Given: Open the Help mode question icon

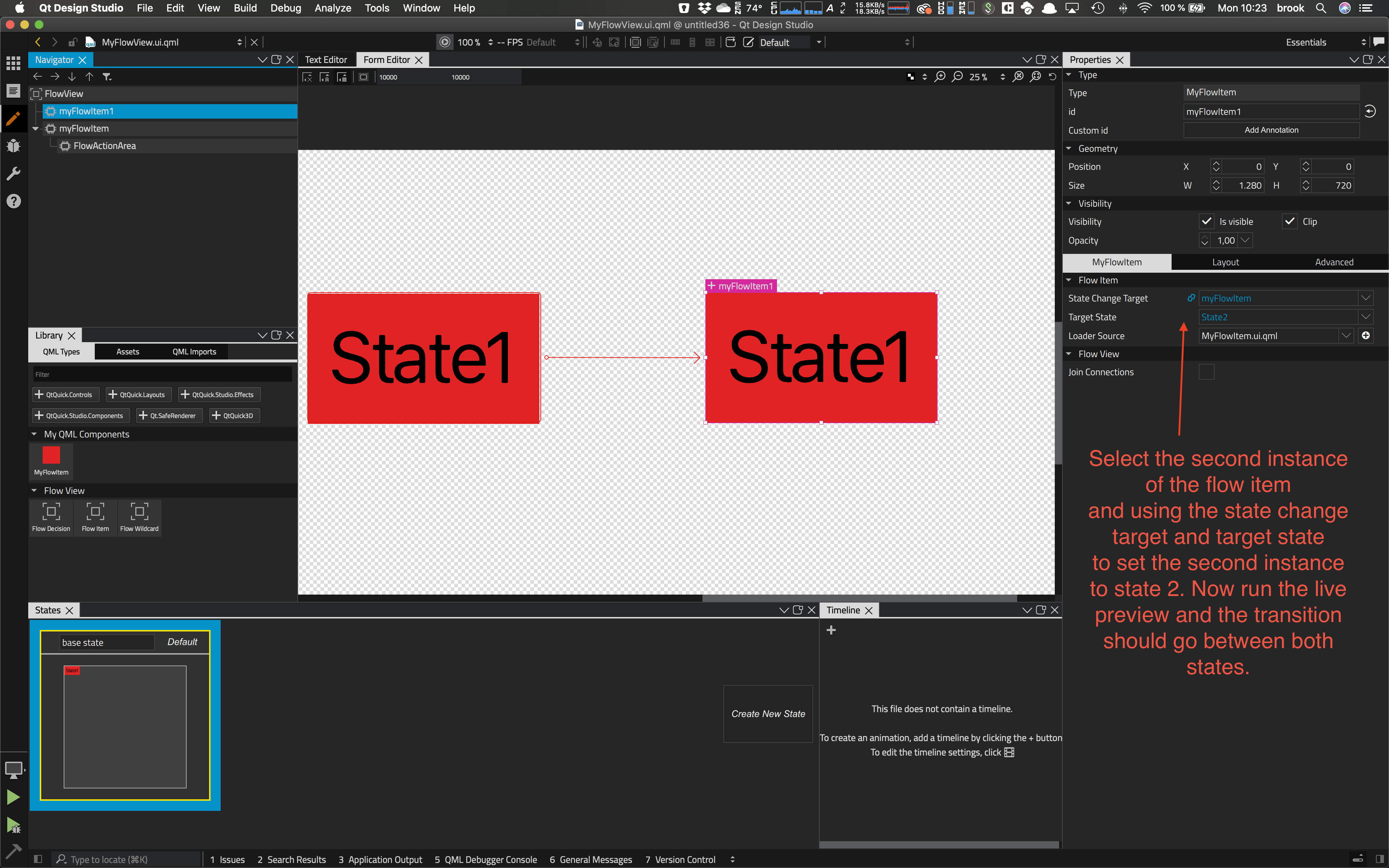Looking at the screenshot, I should 13,201.
